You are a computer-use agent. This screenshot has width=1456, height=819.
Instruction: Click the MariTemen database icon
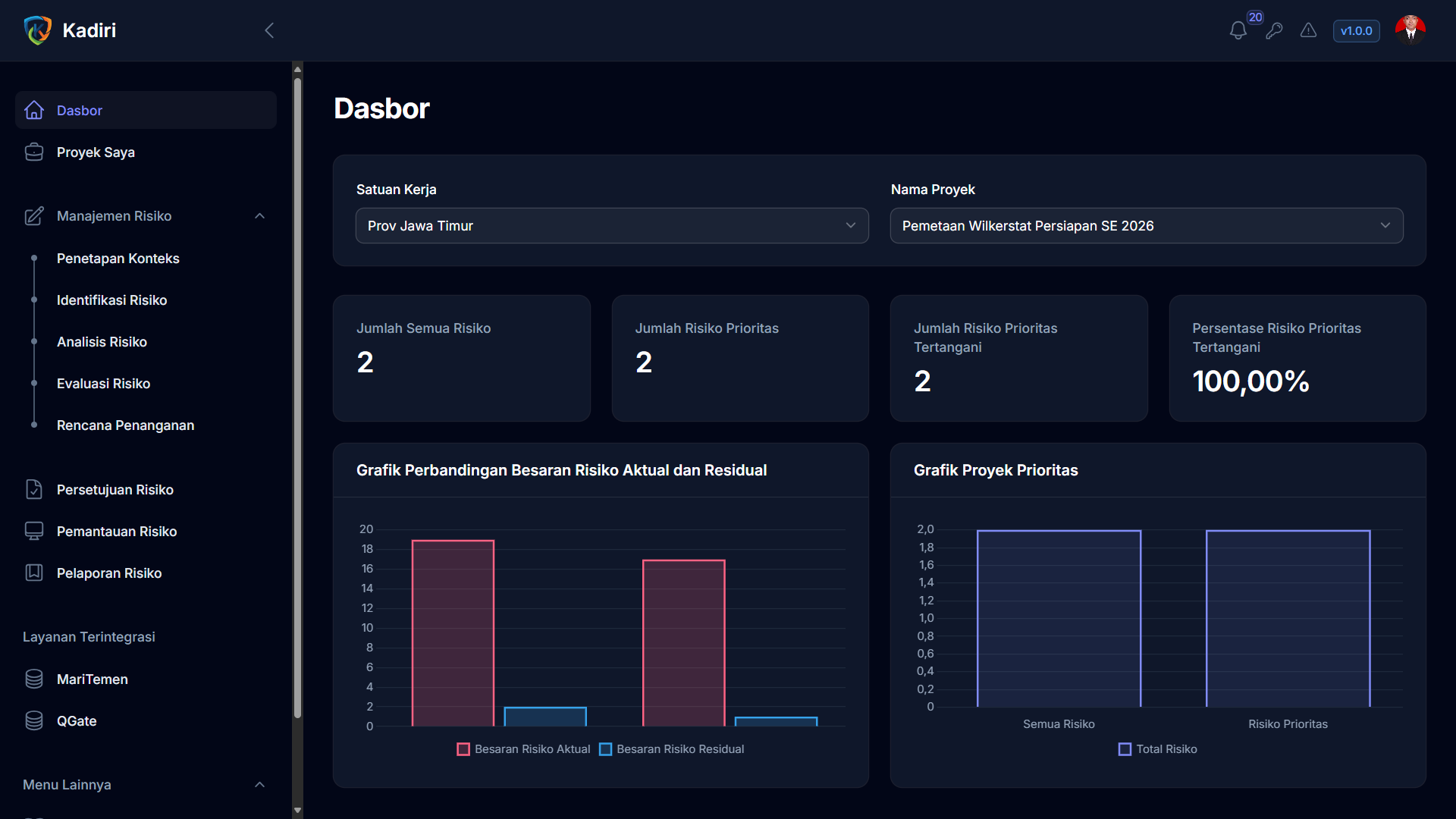(x=34, y=679)
